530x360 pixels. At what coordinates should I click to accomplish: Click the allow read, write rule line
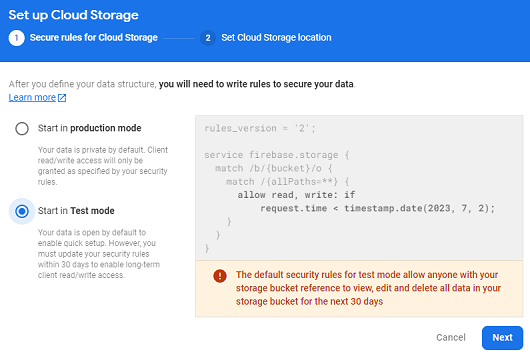coord(296,195)
